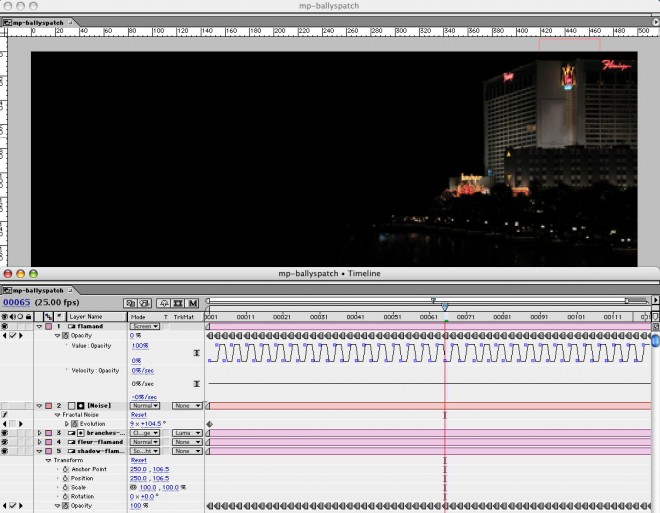The image size is (660, 513).
Task: Click the Rotation stopwatch icon
Action: click(65, 496)
